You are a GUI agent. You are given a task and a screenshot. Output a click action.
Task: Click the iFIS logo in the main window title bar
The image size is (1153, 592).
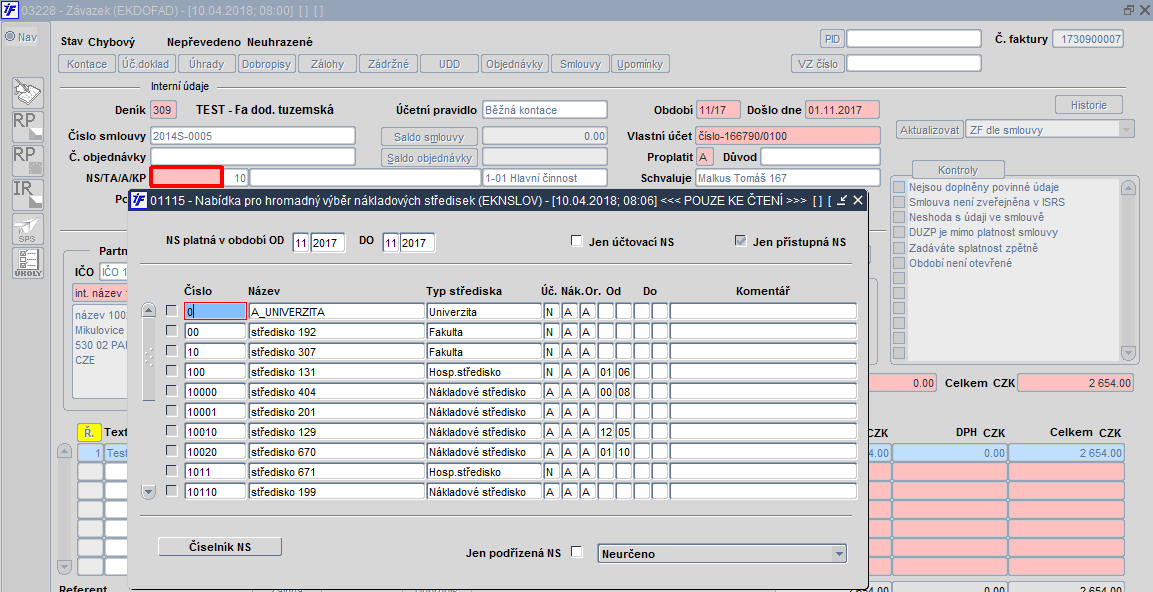click(10, 10)
